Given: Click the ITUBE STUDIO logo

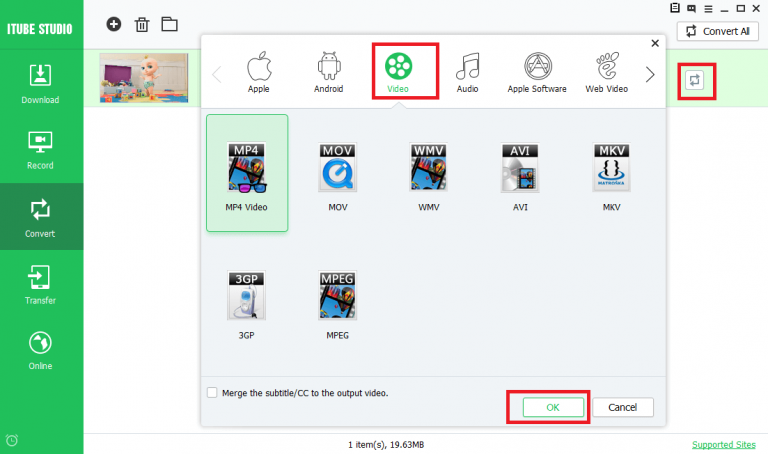Looking at the screenshot, I should tap(40, 29).
